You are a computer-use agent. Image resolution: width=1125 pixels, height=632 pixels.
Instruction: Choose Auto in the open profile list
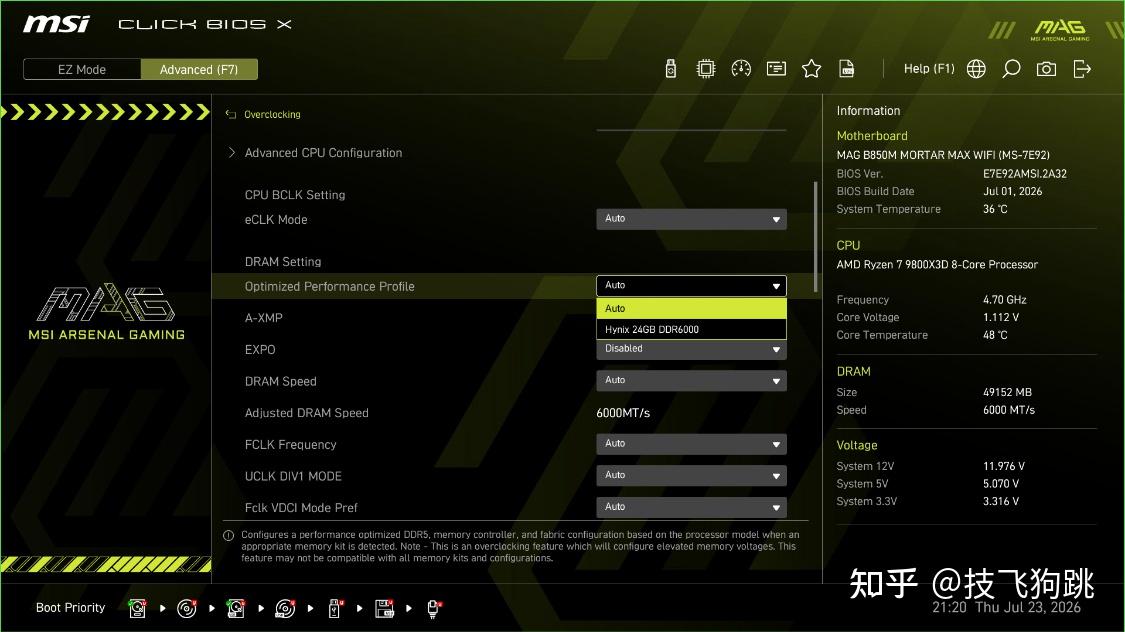click(x=692, y=308)
